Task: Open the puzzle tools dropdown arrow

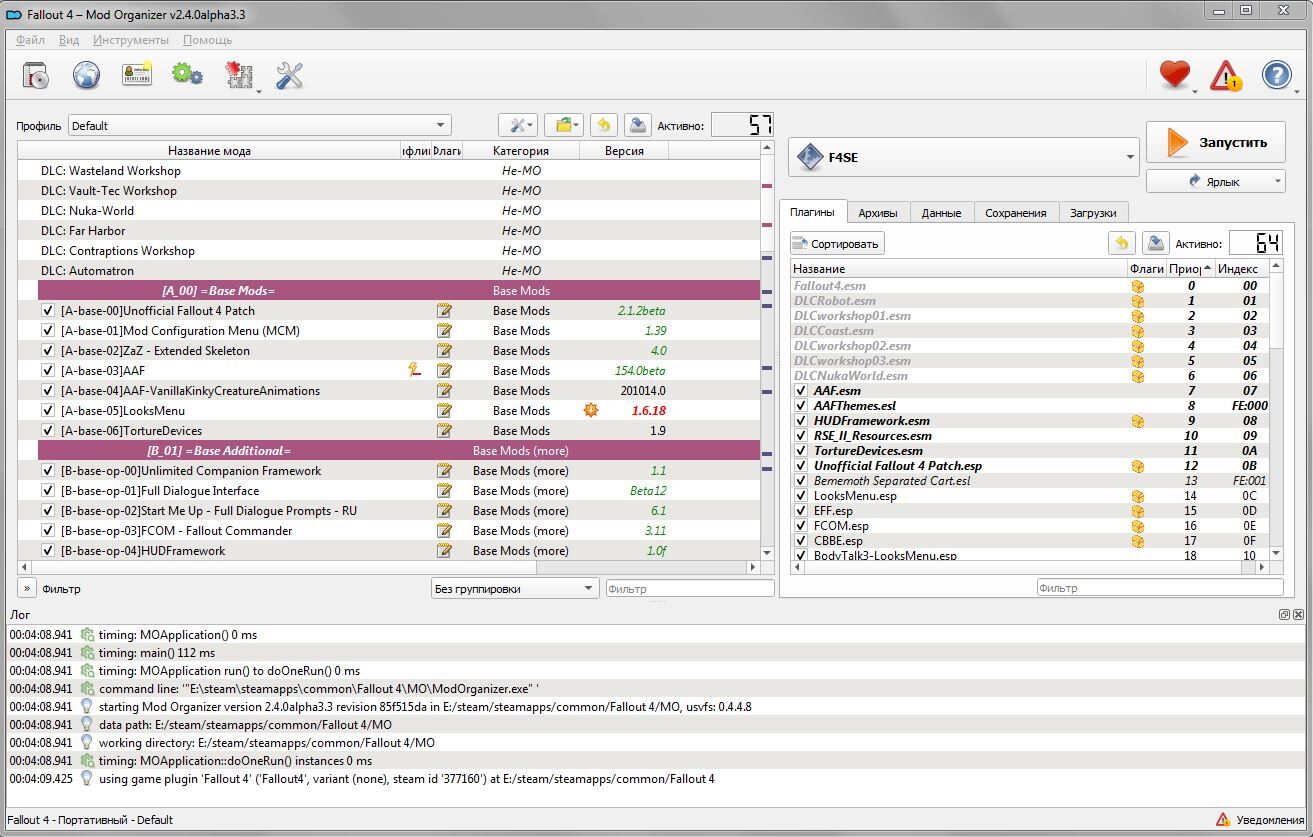Action: point(258,92)
